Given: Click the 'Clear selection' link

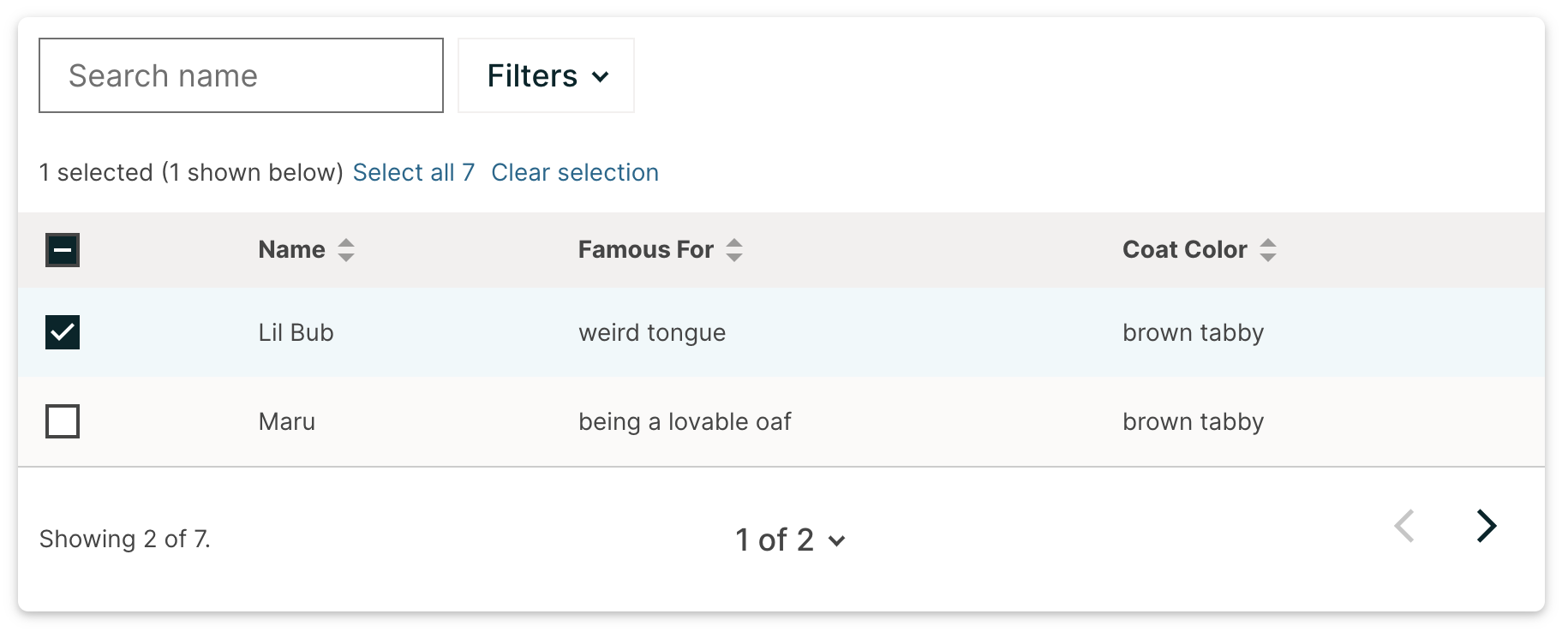Looking at the screenshot, I should click(574, 172).
